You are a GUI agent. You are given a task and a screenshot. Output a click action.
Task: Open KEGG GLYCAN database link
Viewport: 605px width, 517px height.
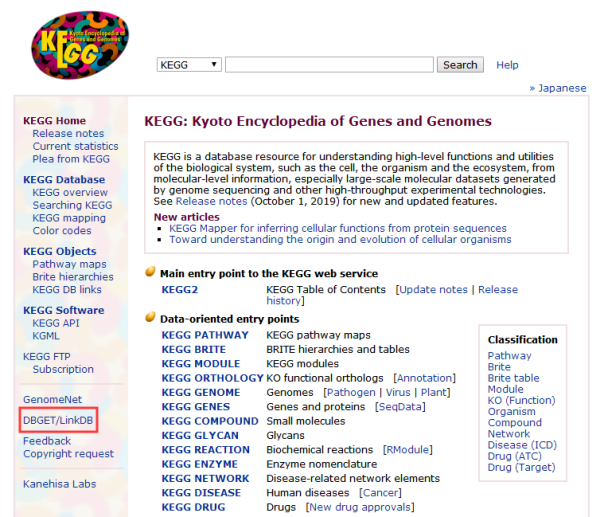200,435
